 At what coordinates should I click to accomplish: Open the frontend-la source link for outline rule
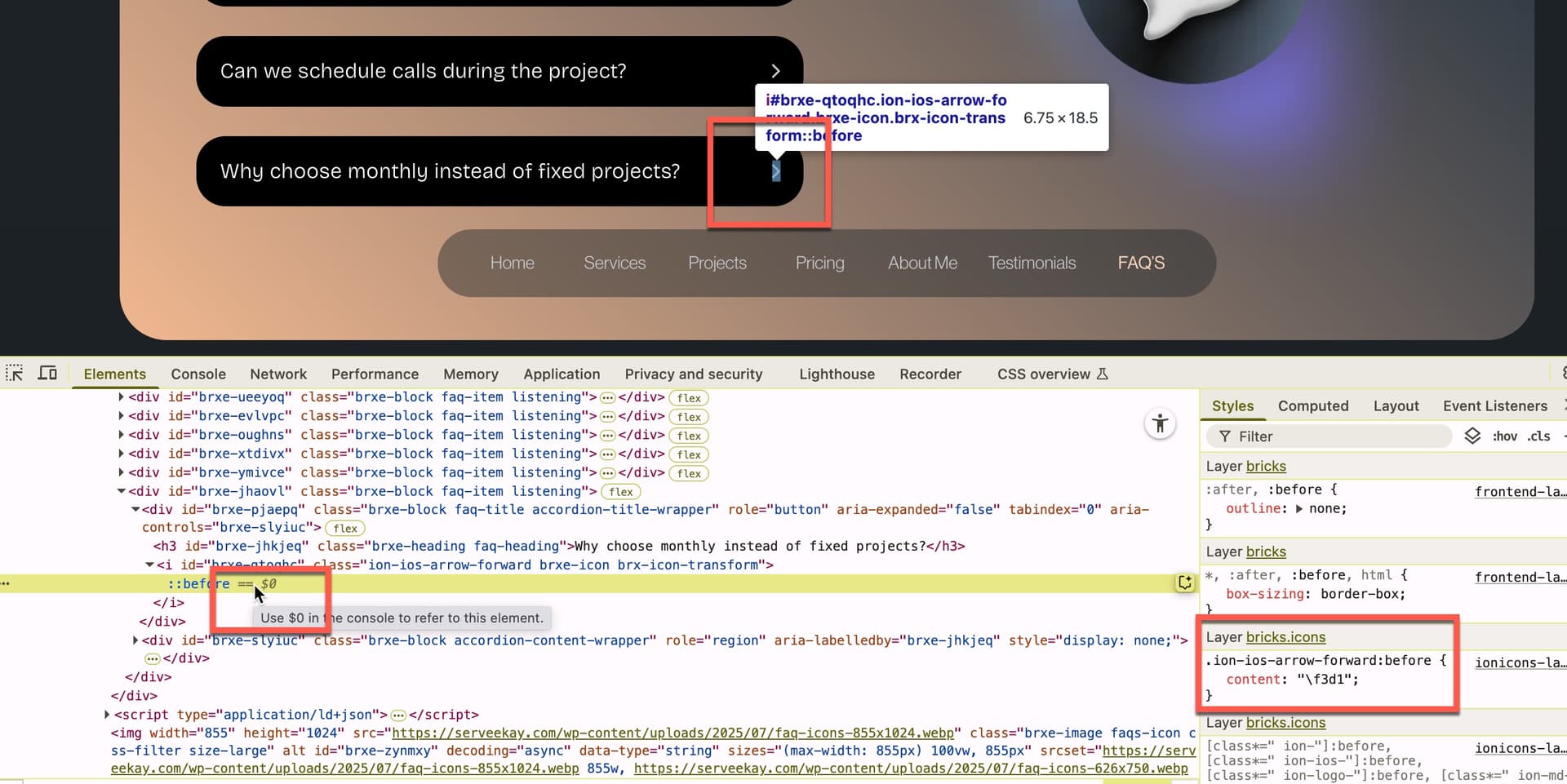coord(1520,491)
